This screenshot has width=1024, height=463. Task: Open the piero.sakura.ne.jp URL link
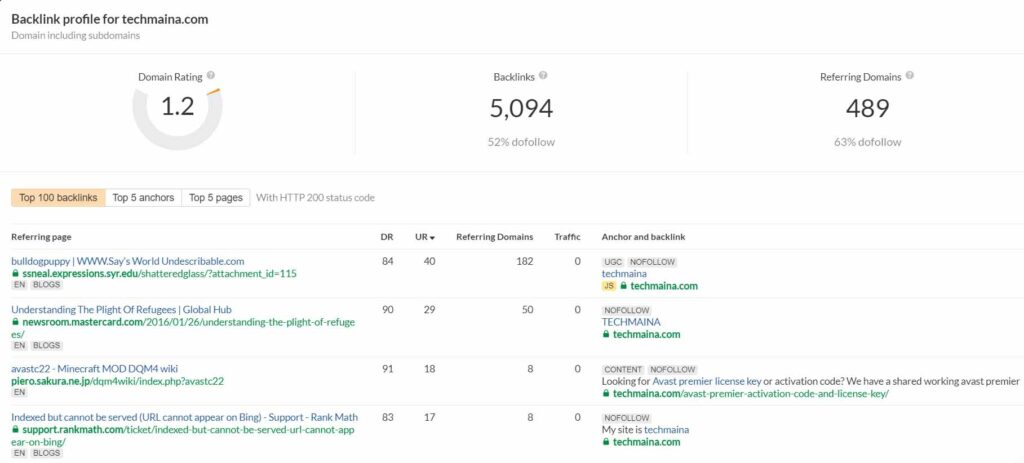[118, 381]
